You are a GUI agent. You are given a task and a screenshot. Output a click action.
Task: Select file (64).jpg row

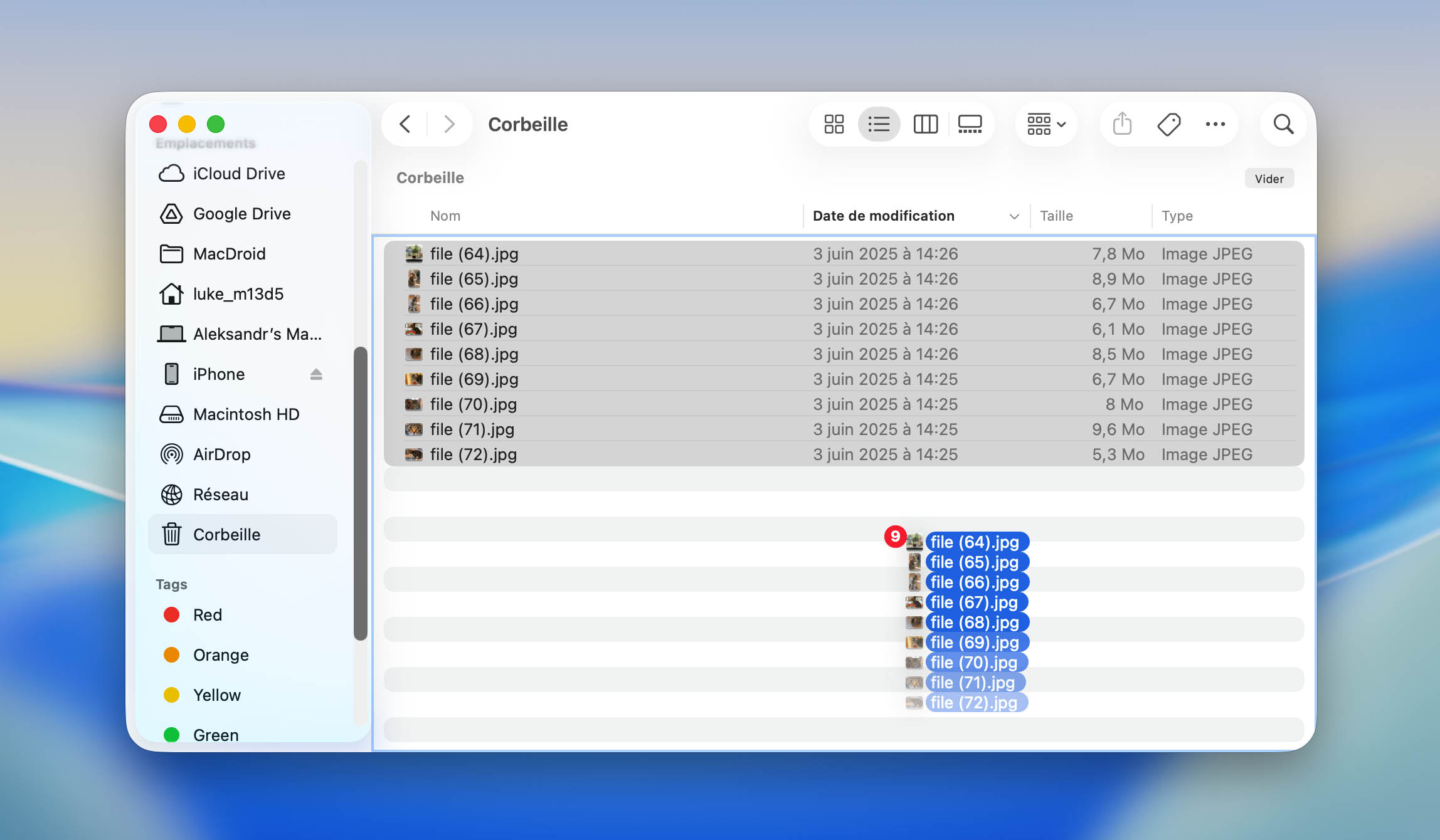(844, 254)
